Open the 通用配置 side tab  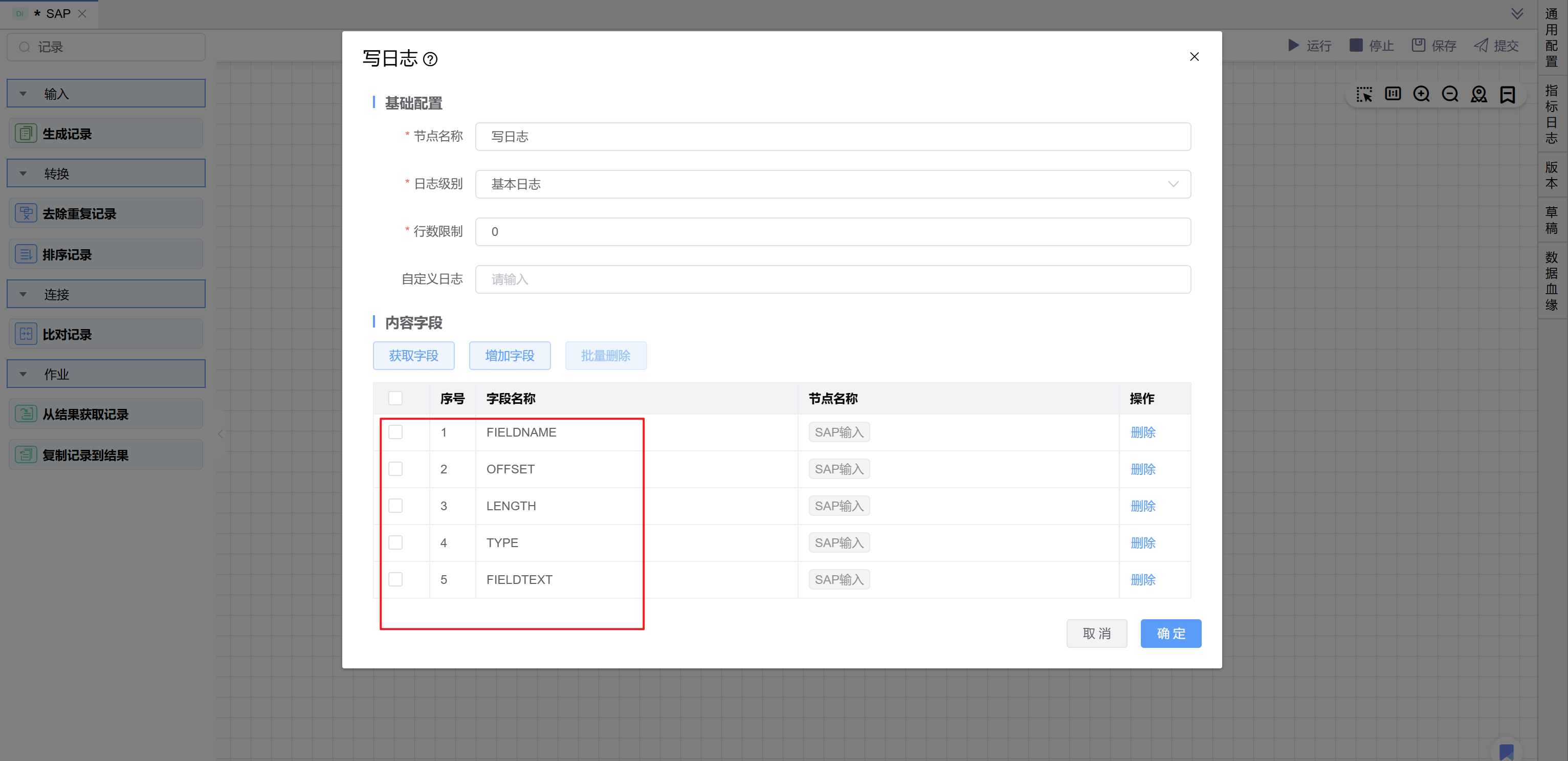pos(1552,38)
